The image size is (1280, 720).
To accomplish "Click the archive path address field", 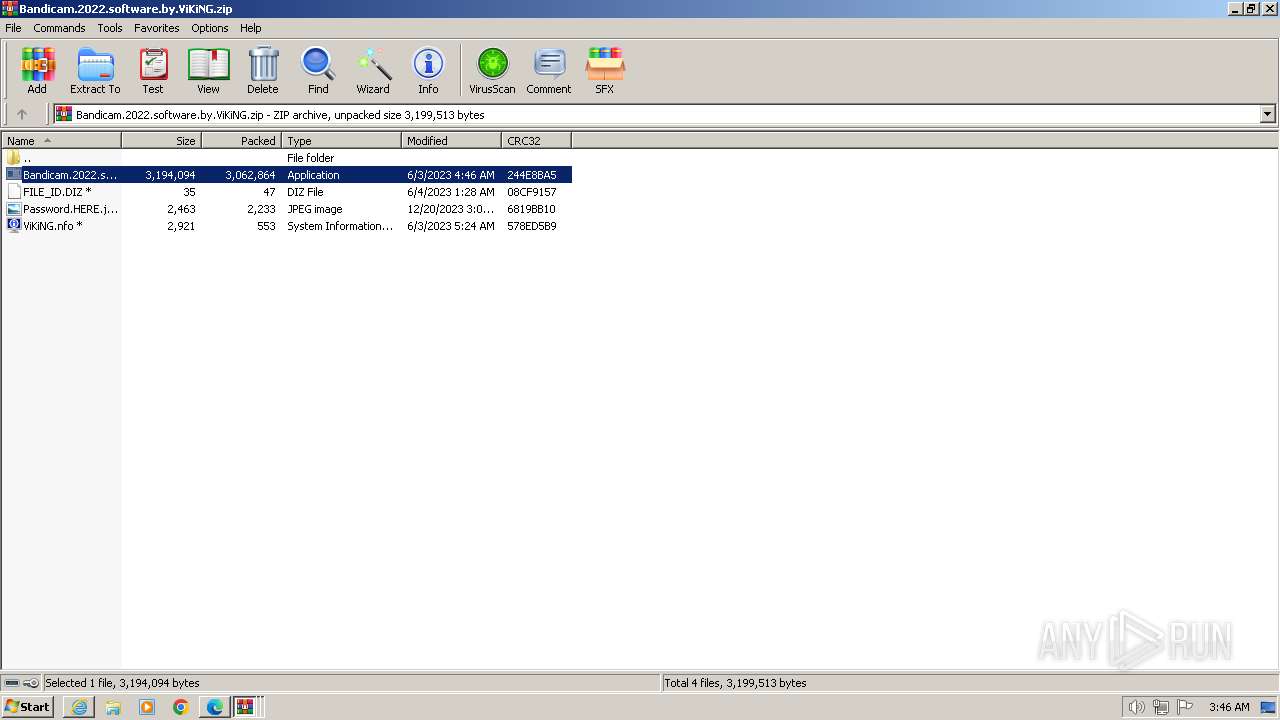I will point(657,114).
